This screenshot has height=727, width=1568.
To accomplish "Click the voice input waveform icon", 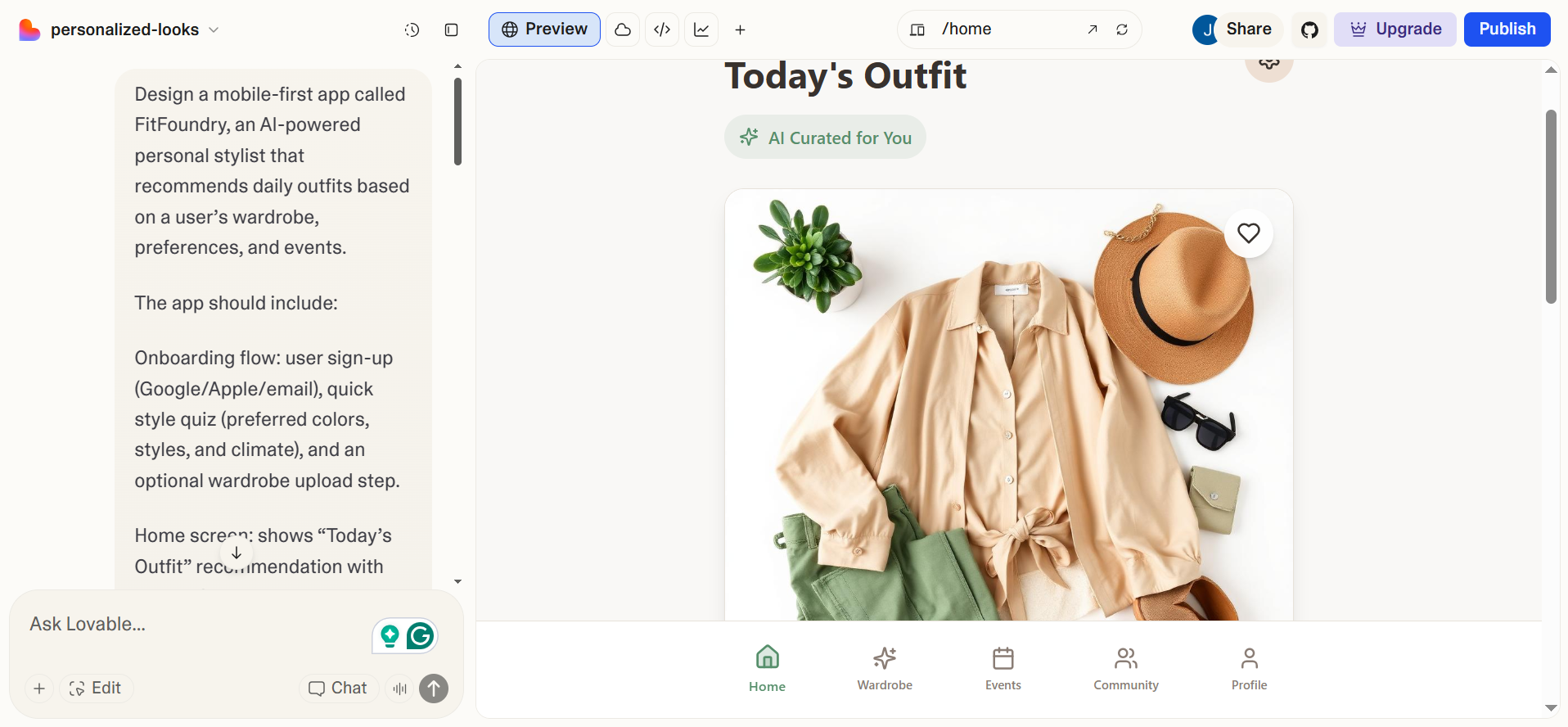I will click(399, 689).
